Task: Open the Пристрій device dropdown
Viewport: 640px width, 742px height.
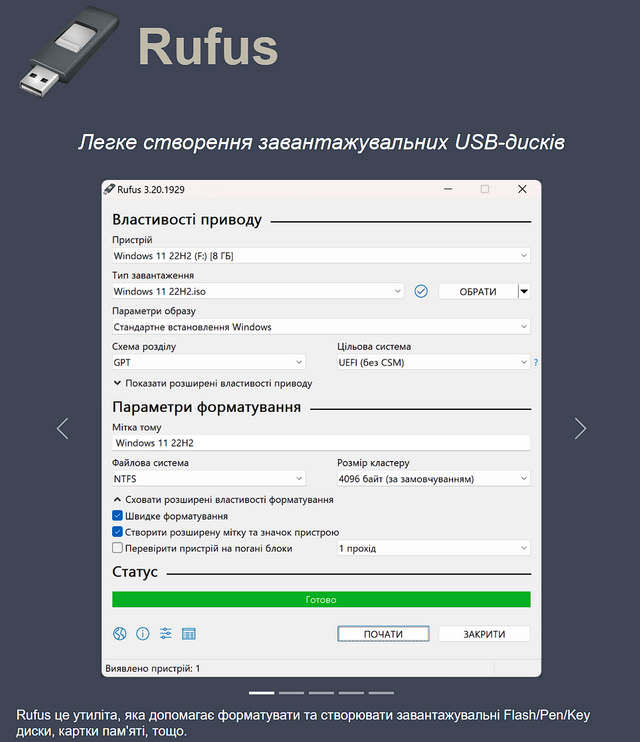Action: pyautogui.click(x=321, y=256)
